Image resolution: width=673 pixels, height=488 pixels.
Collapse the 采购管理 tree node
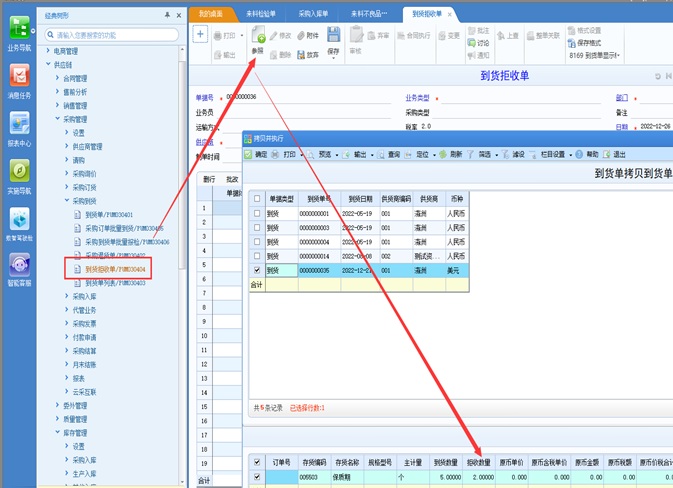coord(58,118)
